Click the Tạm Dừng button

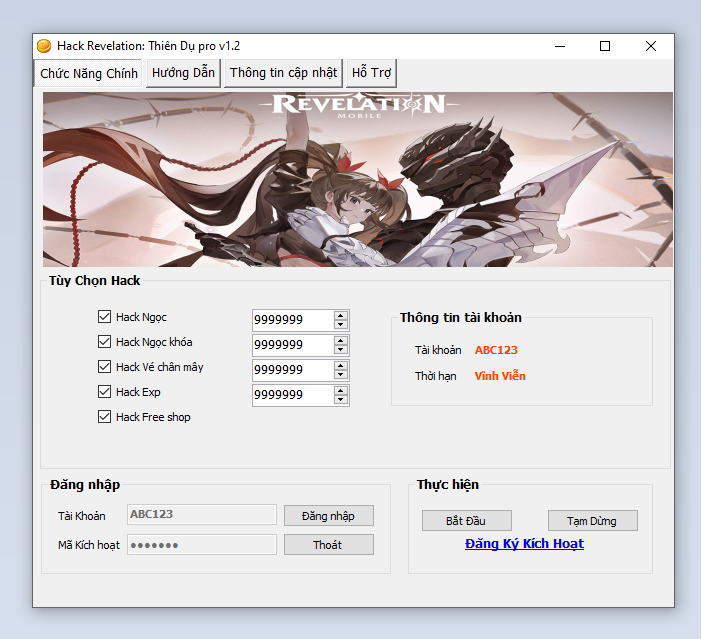point(592,521)
